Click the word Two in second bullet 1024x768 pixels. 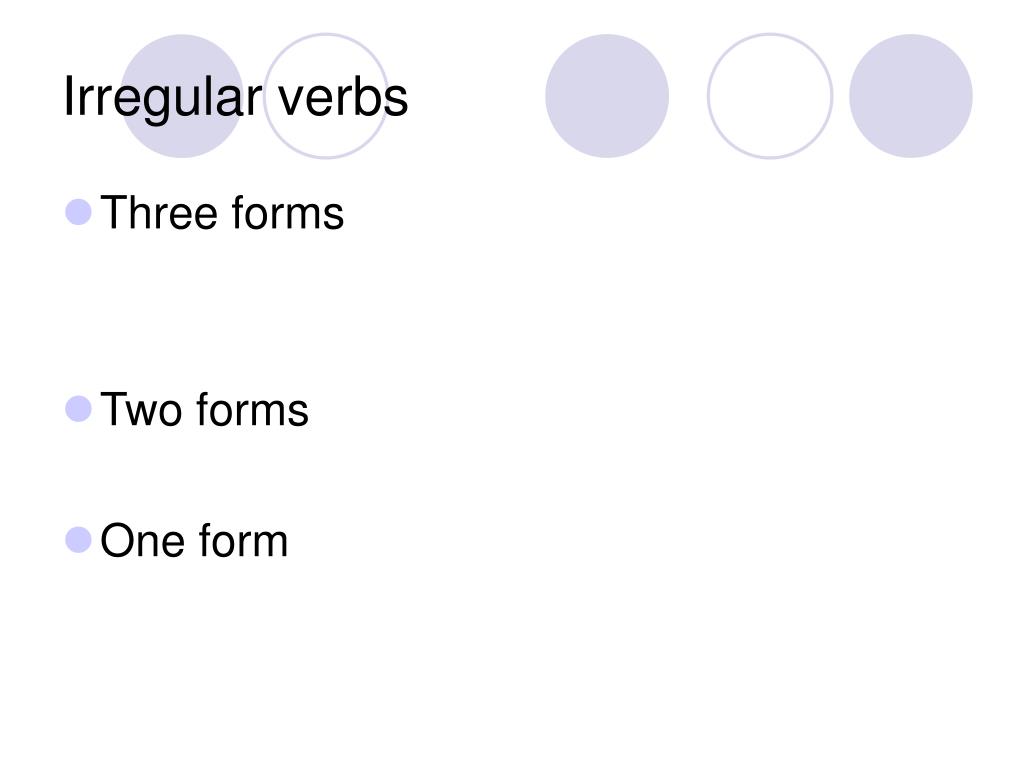(x=141, y=410)
